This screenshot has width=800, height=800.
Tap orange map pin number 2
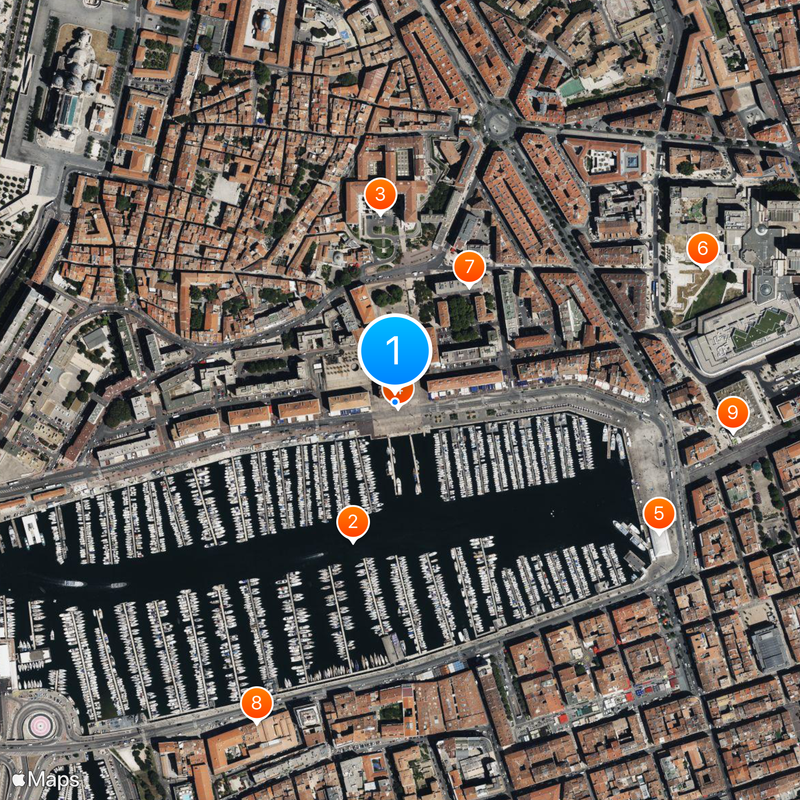pos(353,523)
